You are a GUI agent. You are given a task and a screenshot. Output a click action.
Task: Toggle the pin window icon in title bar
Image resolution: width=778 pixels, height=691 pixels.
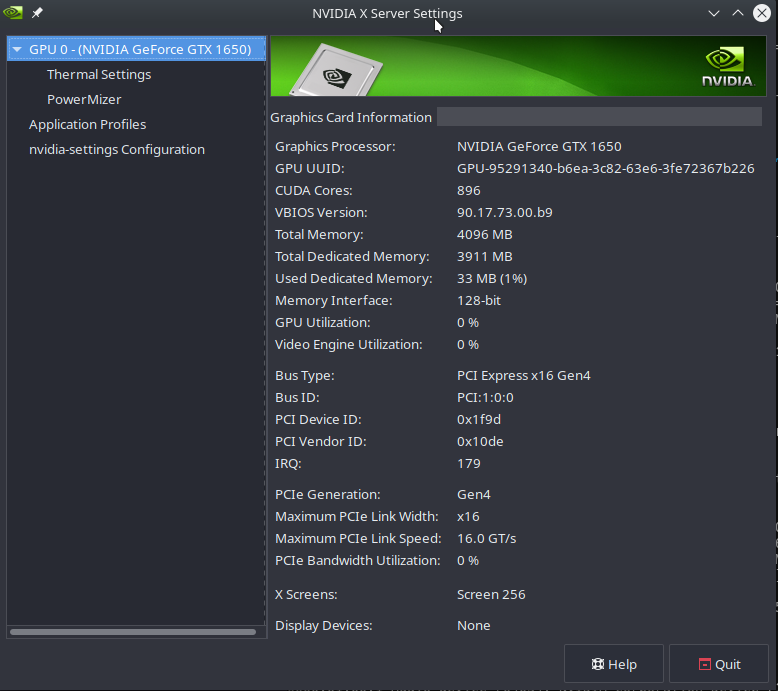[x=37, y=13]
